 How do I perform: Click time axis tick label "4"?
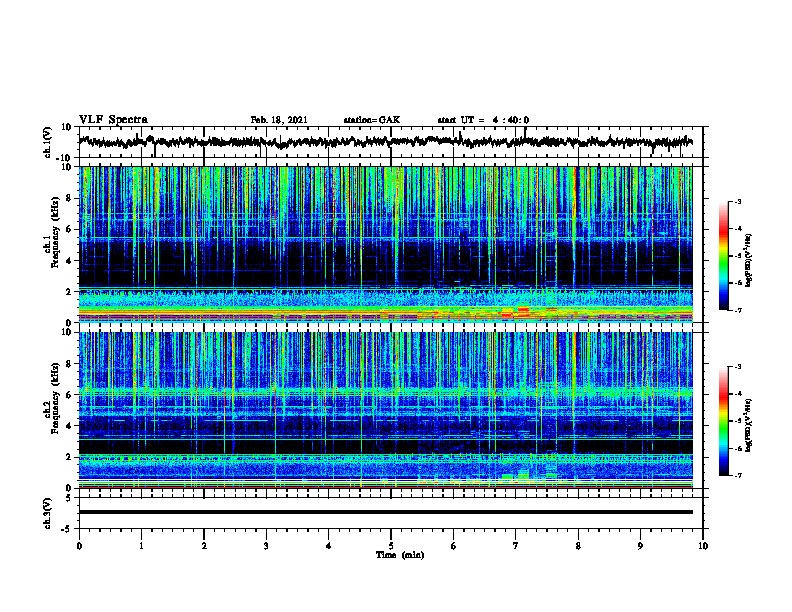pyautogui.click(x=329, y=546)
